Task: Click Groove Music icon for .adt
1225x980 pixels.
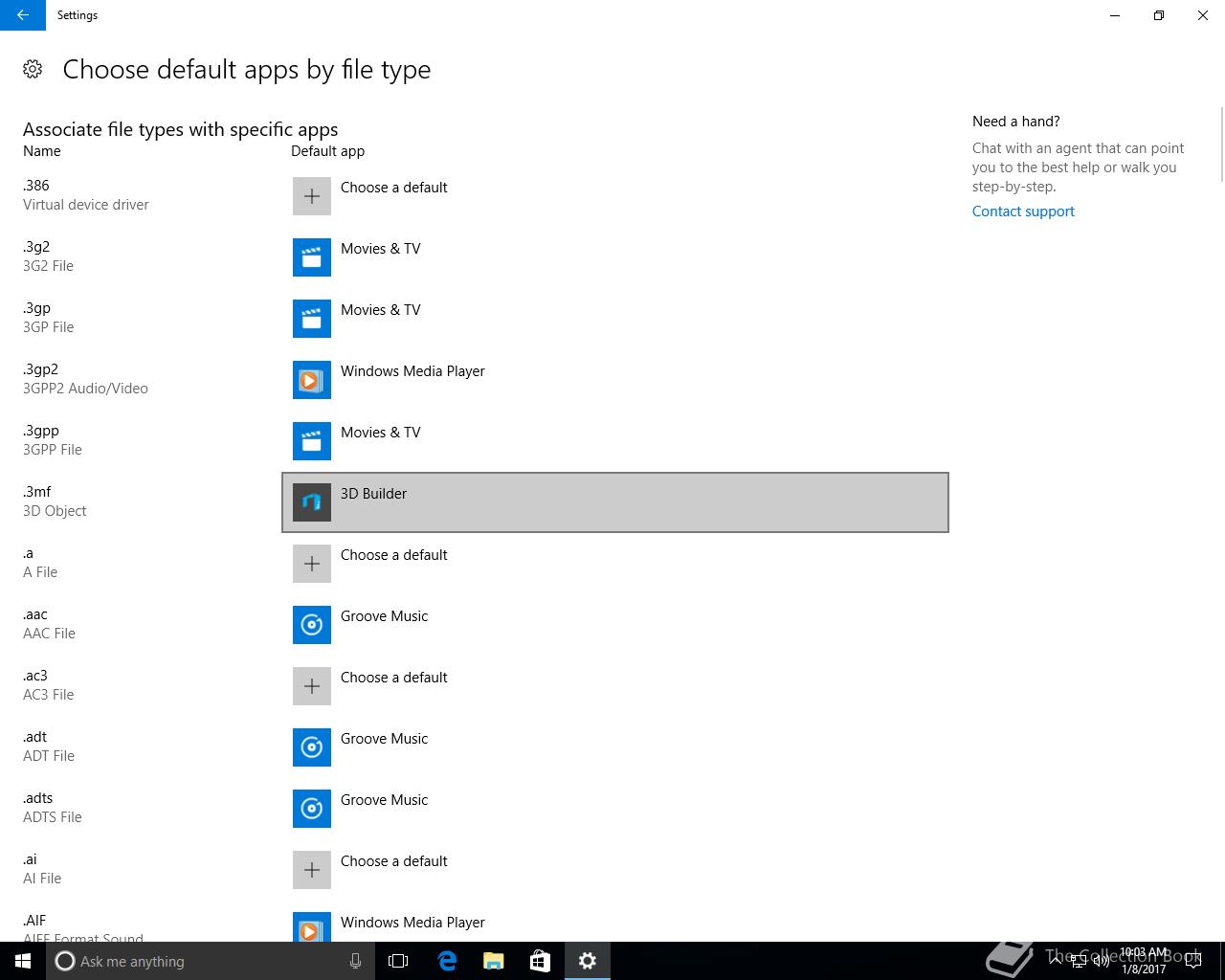Action: coord(312,747)
